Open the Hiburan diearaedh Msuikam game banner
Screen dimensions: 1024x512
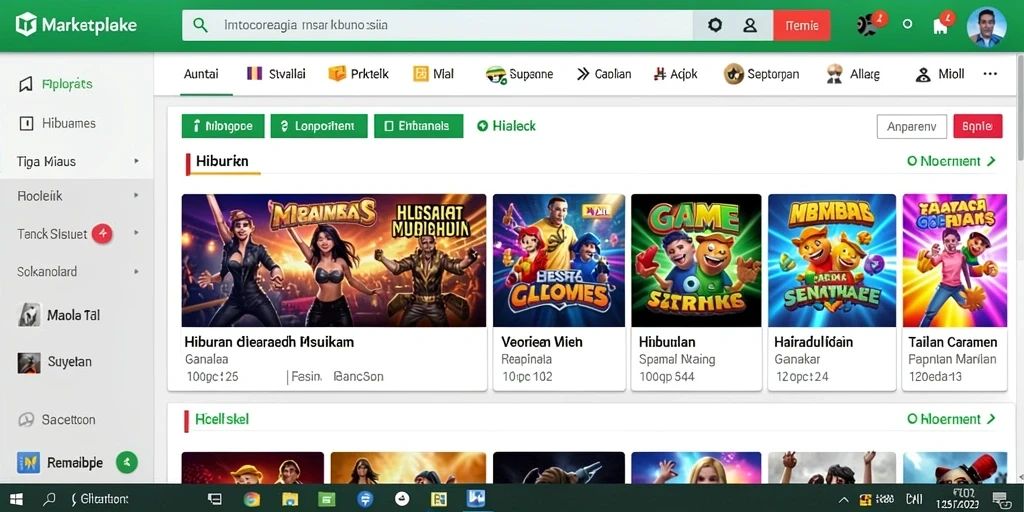pyautogui.click(x=334, y=261)
